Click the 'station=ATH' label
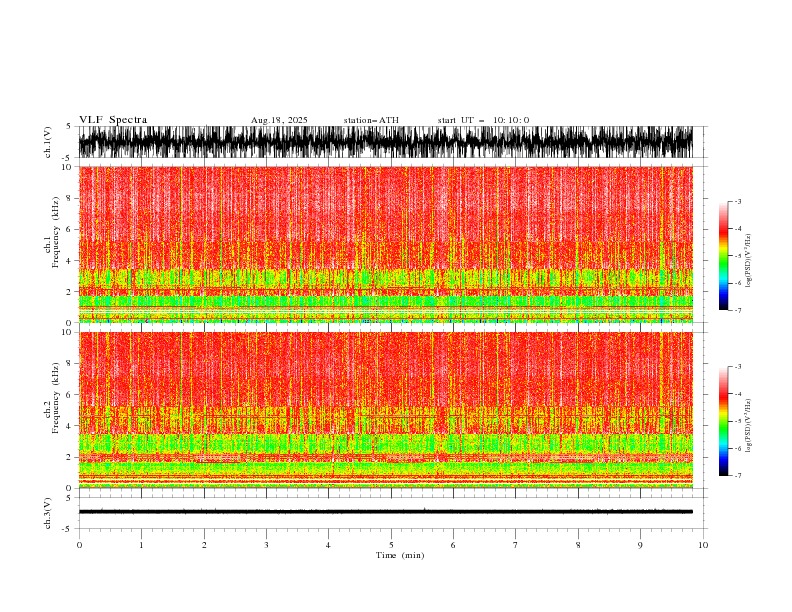The image size is (792, 612). pos(371,120)
